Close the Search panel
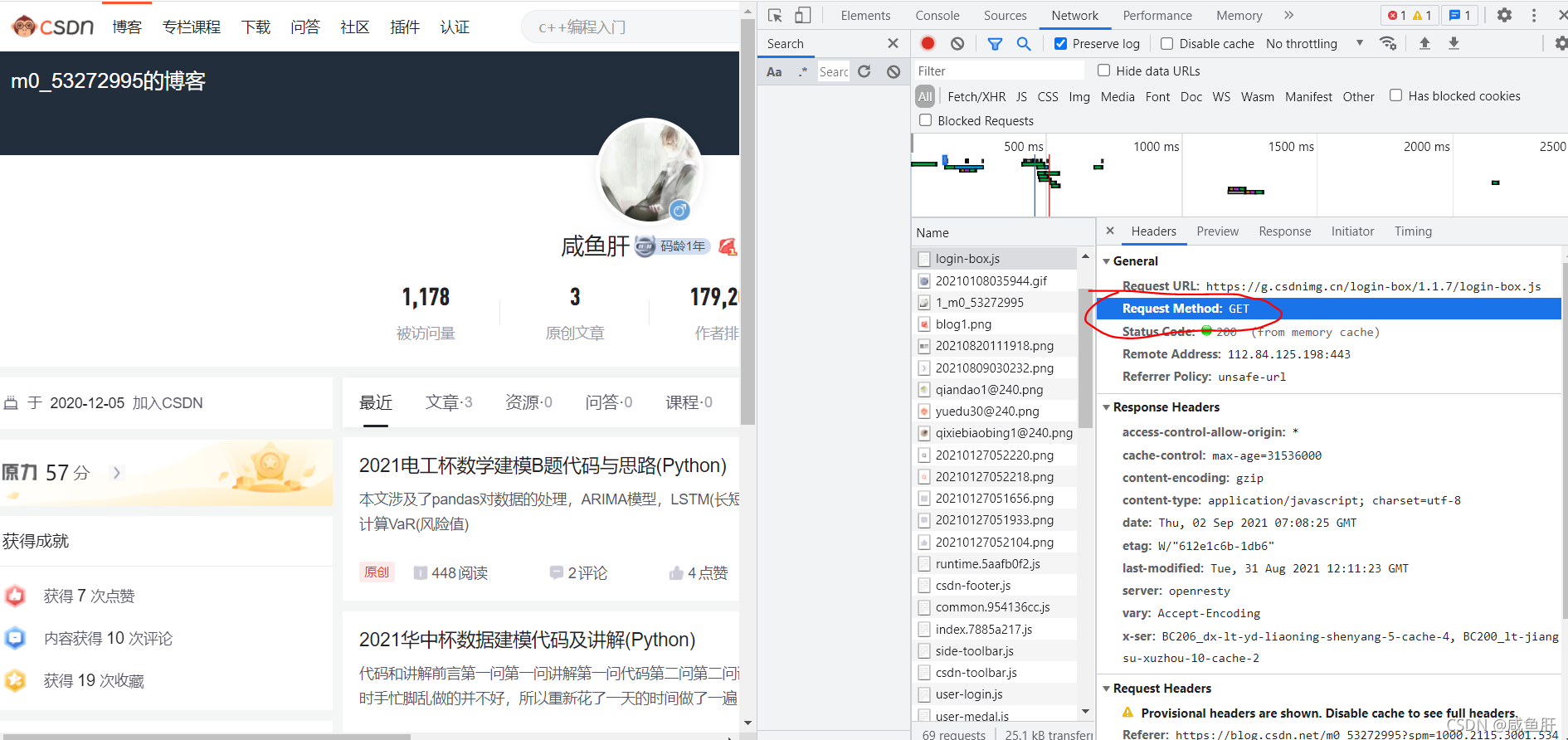Viewport: 1568px width, 740px height. pos(893,43)
